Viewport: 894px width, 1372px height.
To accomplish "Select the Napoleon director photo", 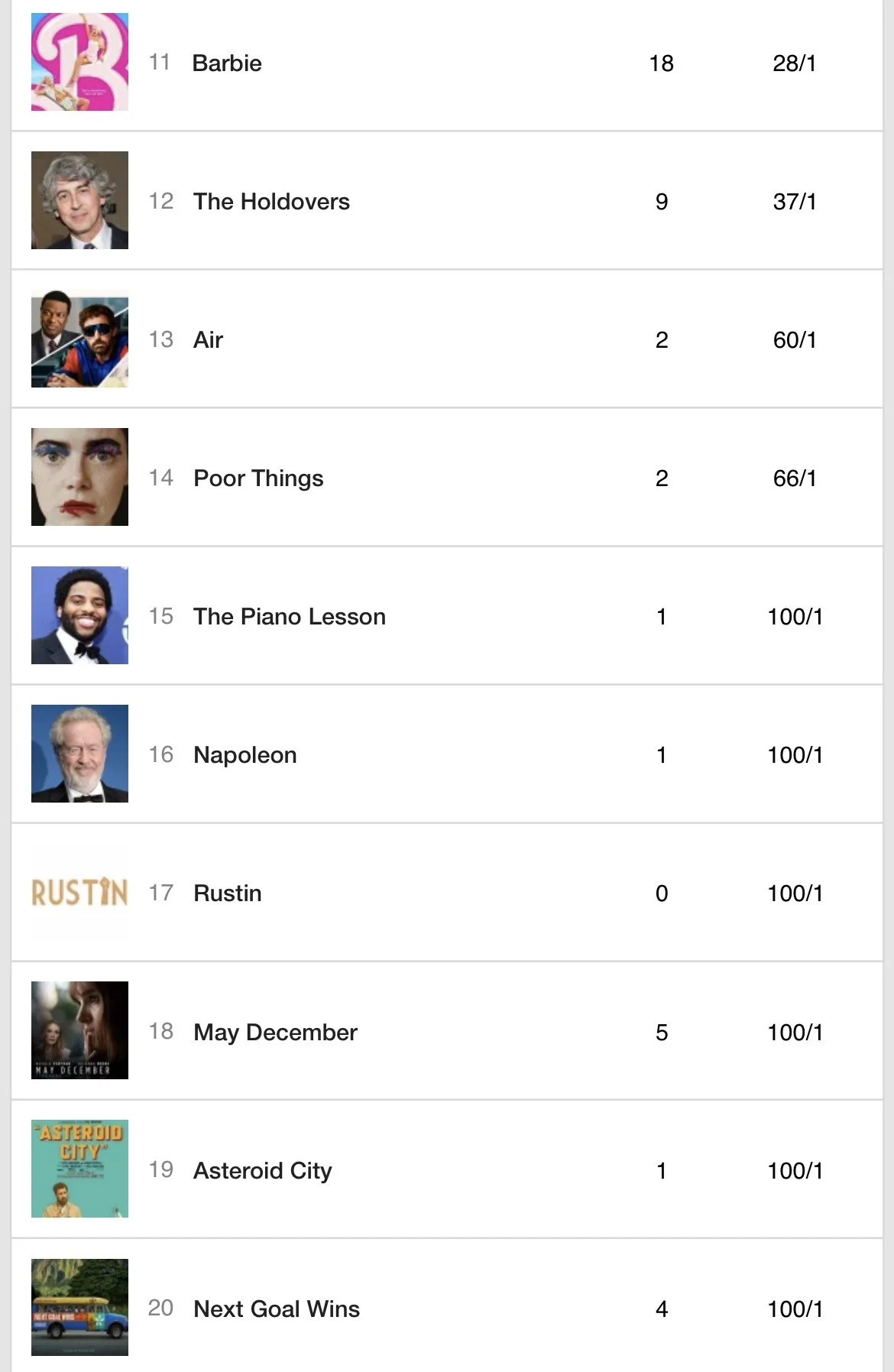I will coord(79,754).
